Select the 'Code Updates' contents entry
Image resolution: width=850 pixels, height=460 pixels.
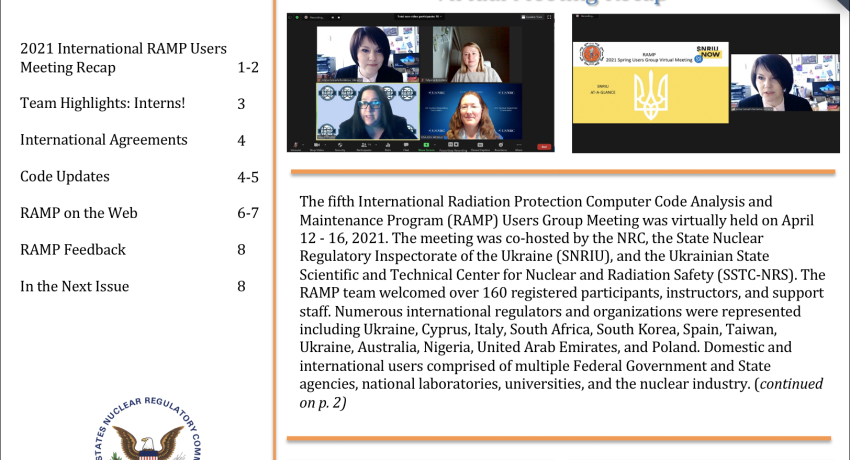[65, 177]
